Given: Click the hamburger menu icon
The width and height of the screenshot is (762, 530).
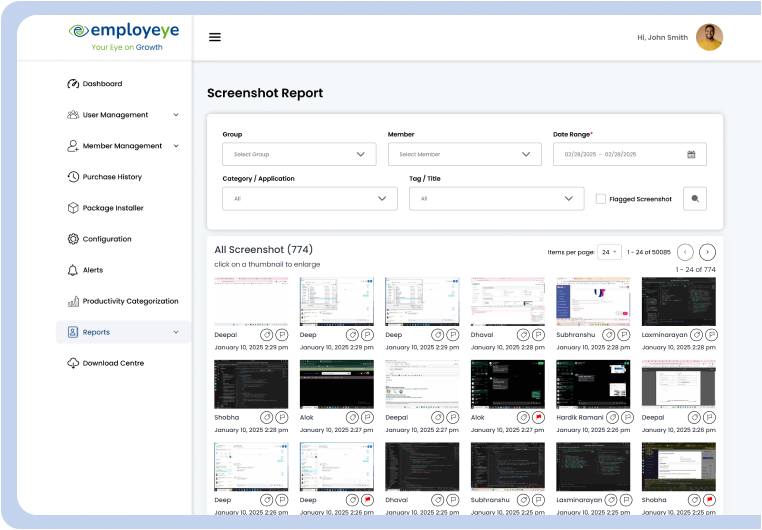Looking at the screenshot, I should pyautogui.click(x=215, y=37).
